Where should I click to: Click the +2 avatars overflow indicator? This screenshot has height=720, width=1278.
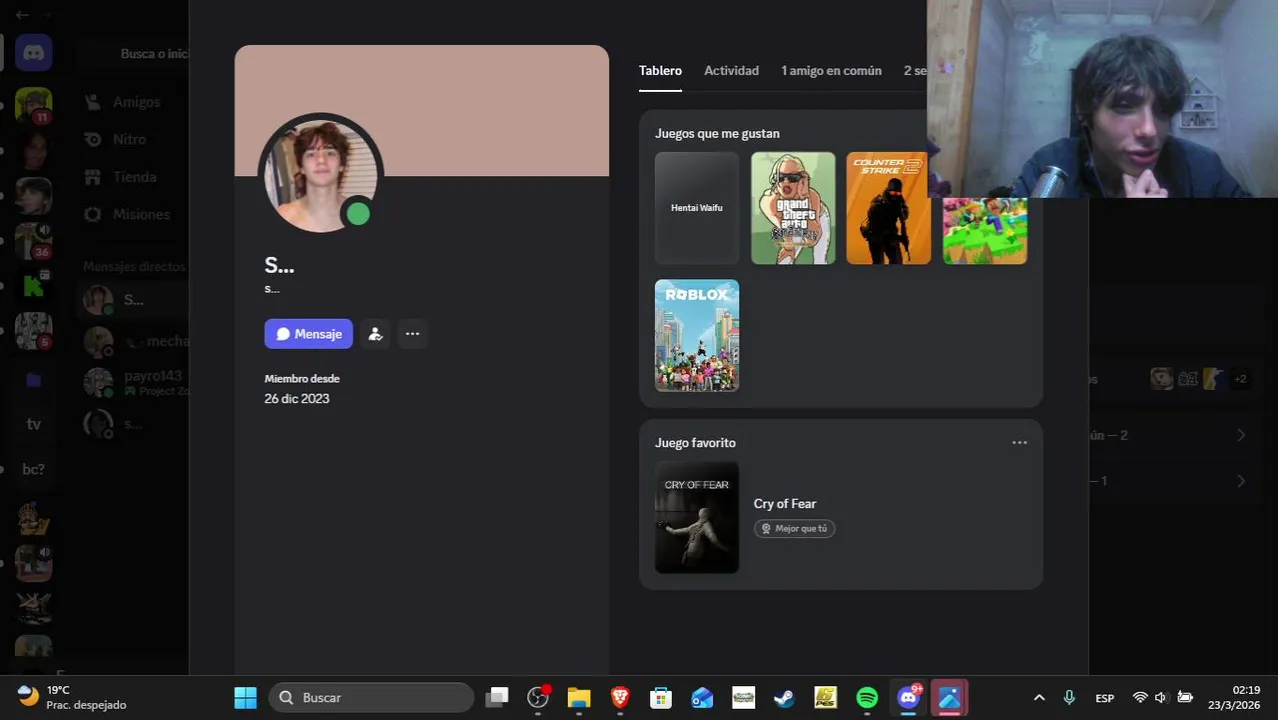tap(1240, 379)
